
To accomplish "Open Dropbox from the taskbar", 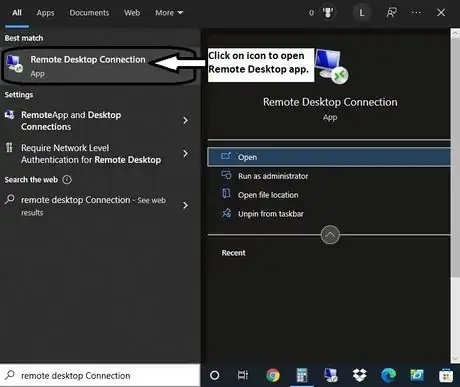I will (x=359, y=375).
